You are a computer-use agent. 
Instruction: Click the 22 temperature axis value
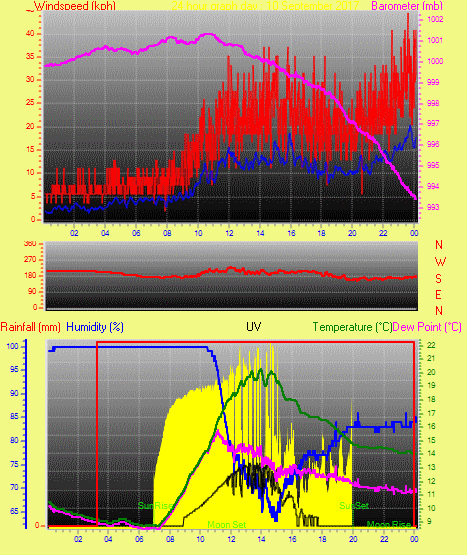tap(431, 345)
